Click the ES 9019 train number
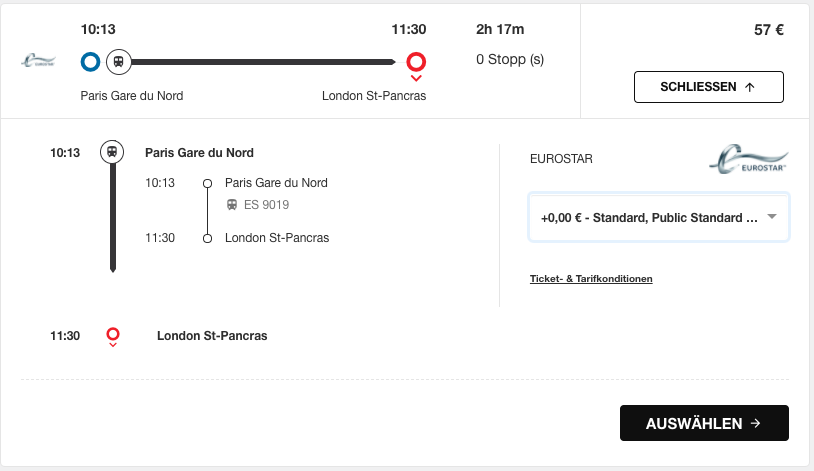Image resolution: width=814 pixels, height=471 pixels. click(266, 205)
